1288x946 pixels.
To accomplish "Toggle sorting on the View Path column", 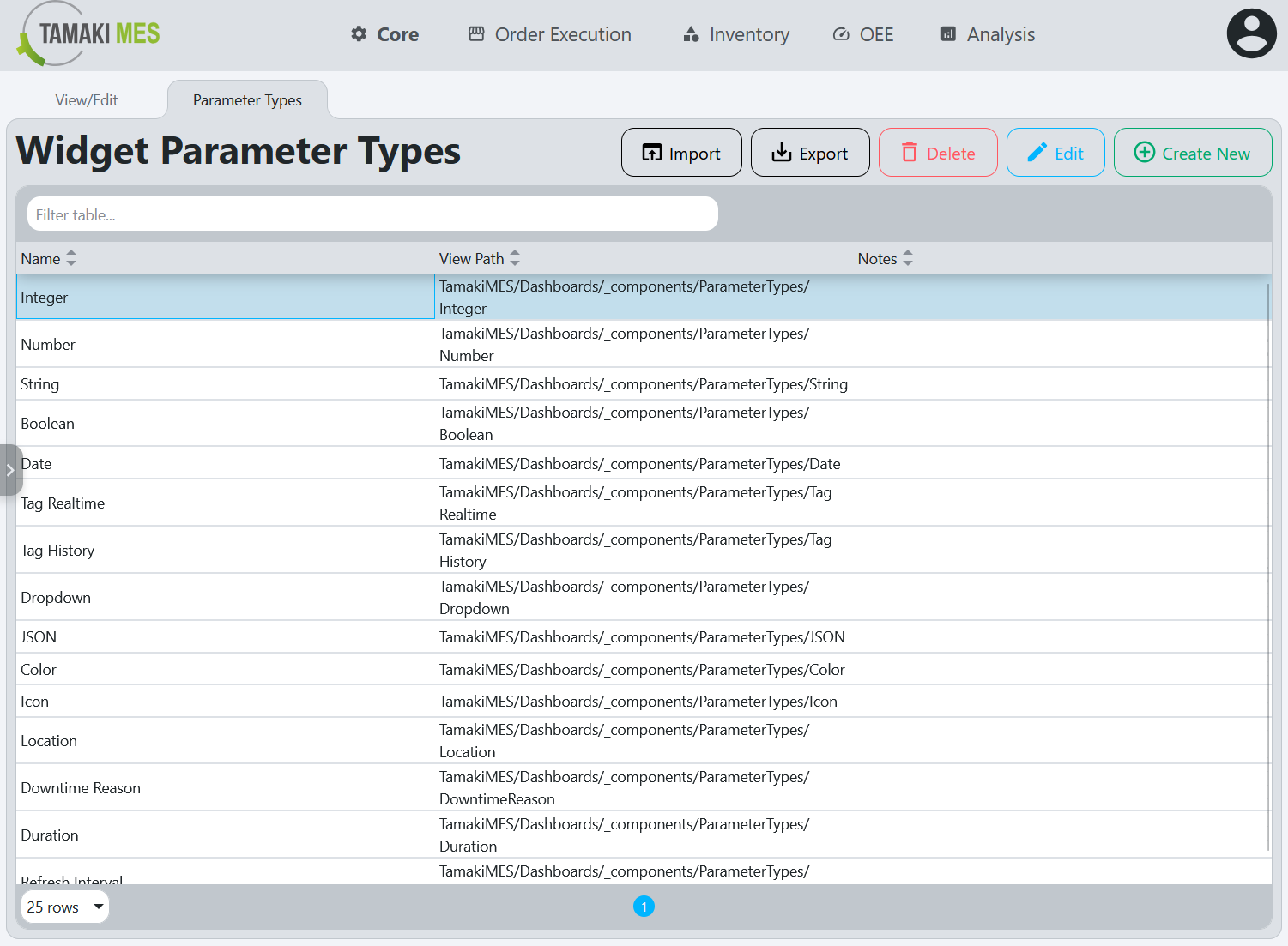I will pyautogui.click(x=514, y=257).
